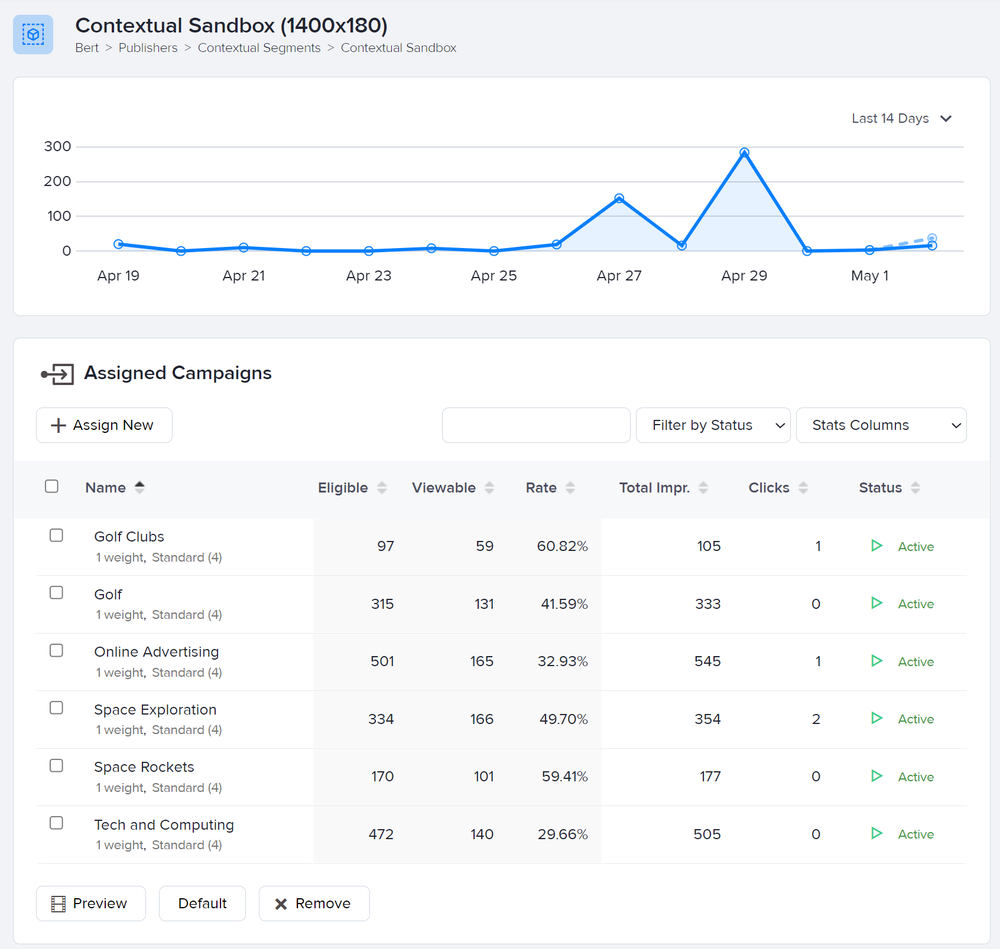Click the Total Impr. column header text
This screenshot has height=949, width=1000.
coord(654,488)
